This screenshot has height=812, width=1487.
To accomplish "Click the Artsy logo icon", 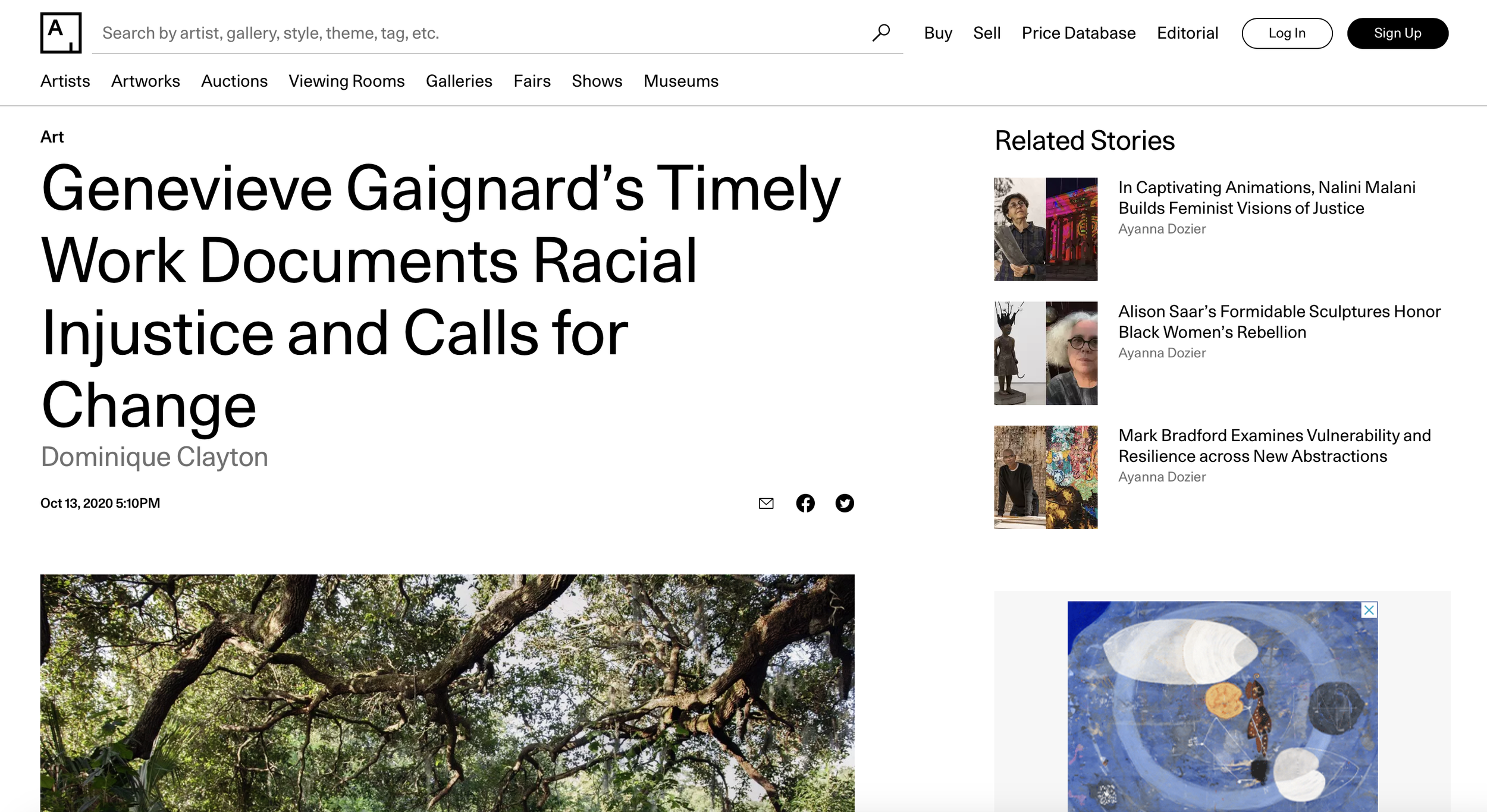I will point(61,33).
